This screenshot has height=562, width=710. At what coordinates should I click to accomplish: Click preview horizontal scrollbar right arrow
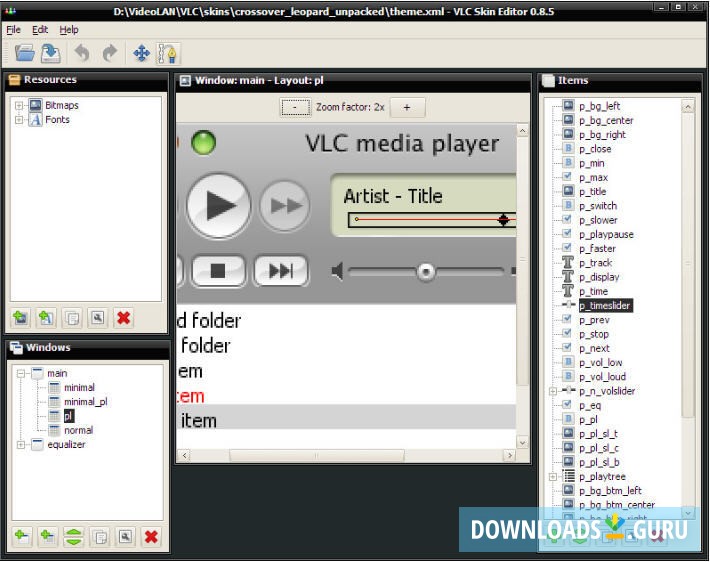(x=510, y=455)
